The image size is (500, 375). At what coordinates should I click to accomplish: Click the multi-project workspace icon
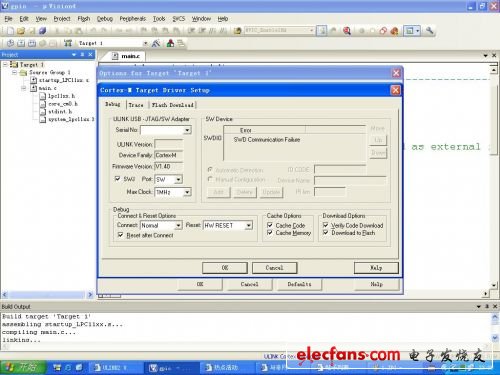(x=180, y=43)
